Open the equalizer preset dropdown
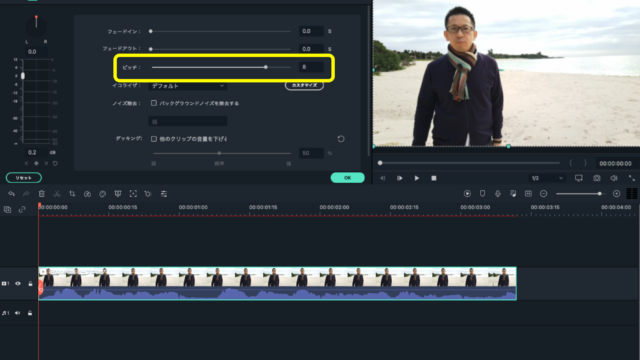 [188, 86]
